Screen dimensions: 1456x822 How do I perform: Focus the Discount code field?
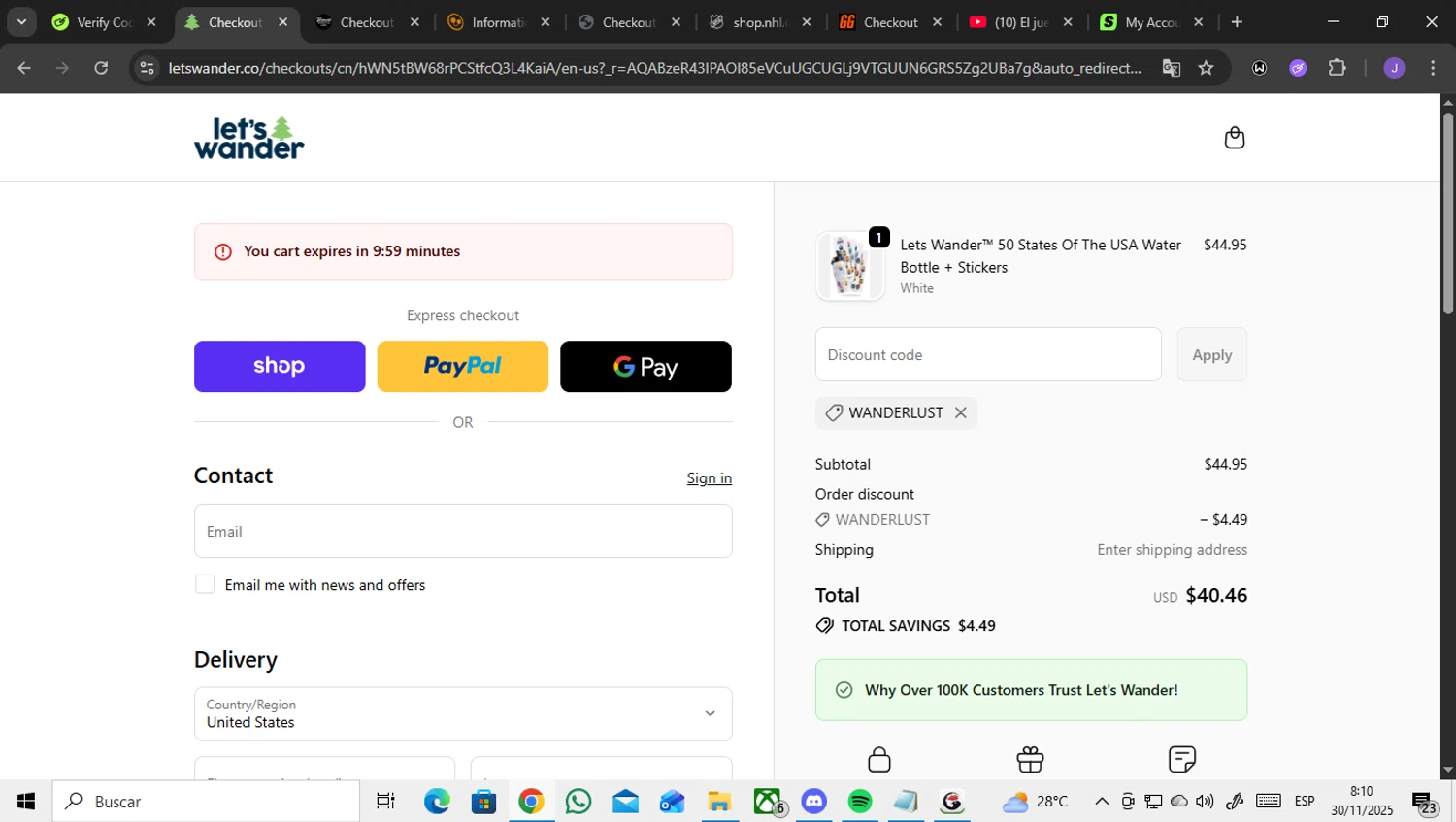(988, 354)
